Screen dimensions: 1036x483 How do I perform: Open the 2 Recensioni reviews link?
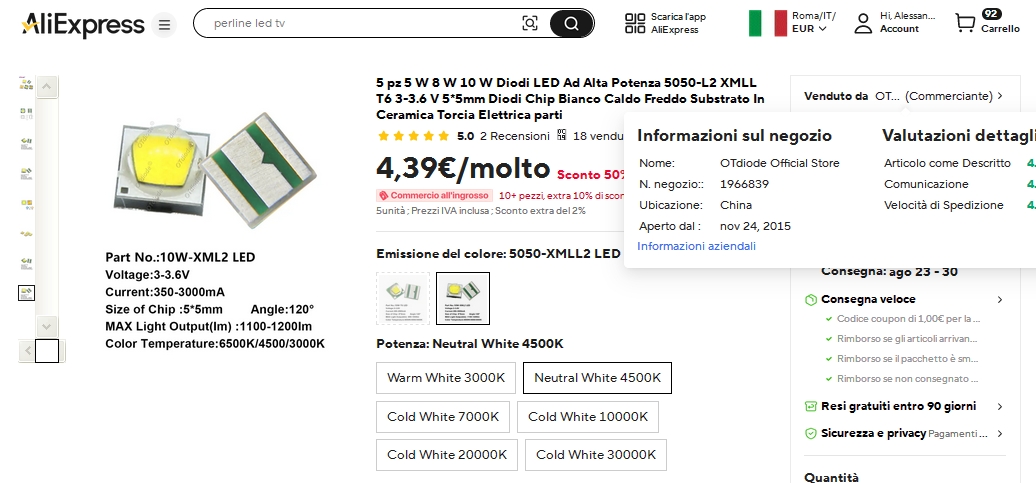coord(515,136)
